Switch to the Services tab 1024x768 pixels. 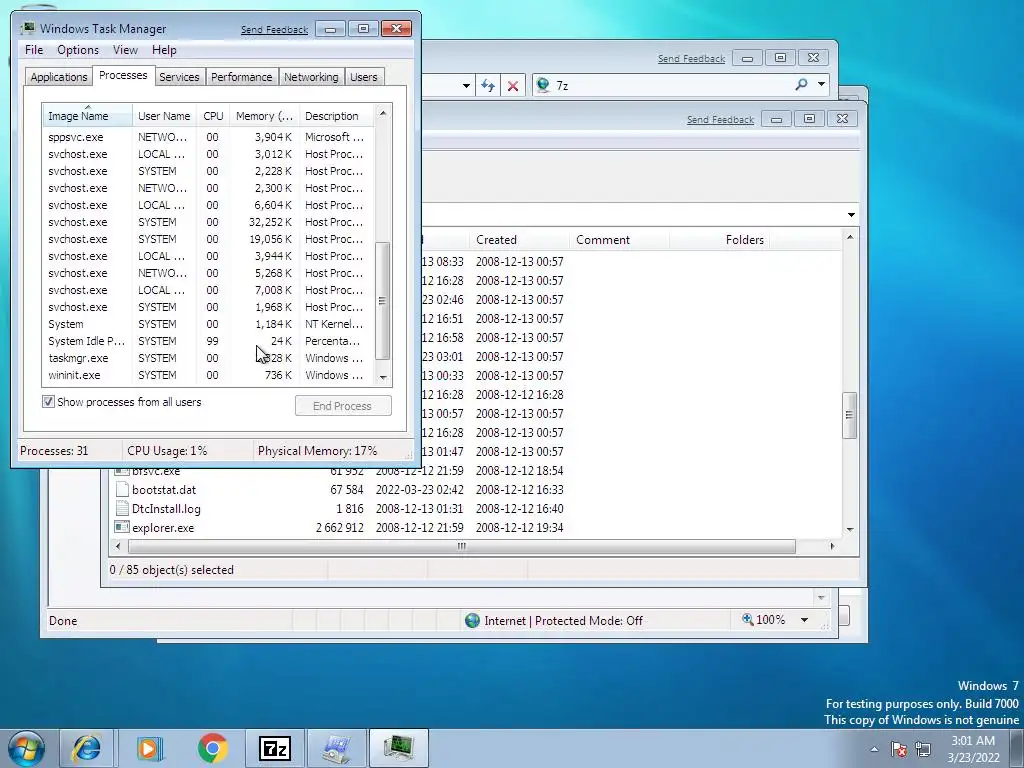[x=179, y=77]
